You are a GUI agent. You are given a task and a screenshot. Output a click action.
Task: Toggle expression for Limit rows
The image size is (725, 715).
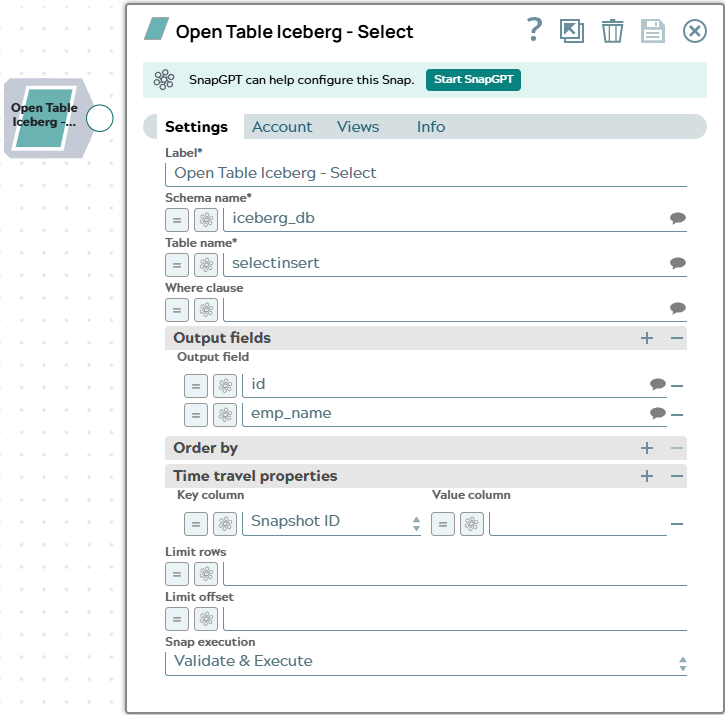click(x=177, y=574)
